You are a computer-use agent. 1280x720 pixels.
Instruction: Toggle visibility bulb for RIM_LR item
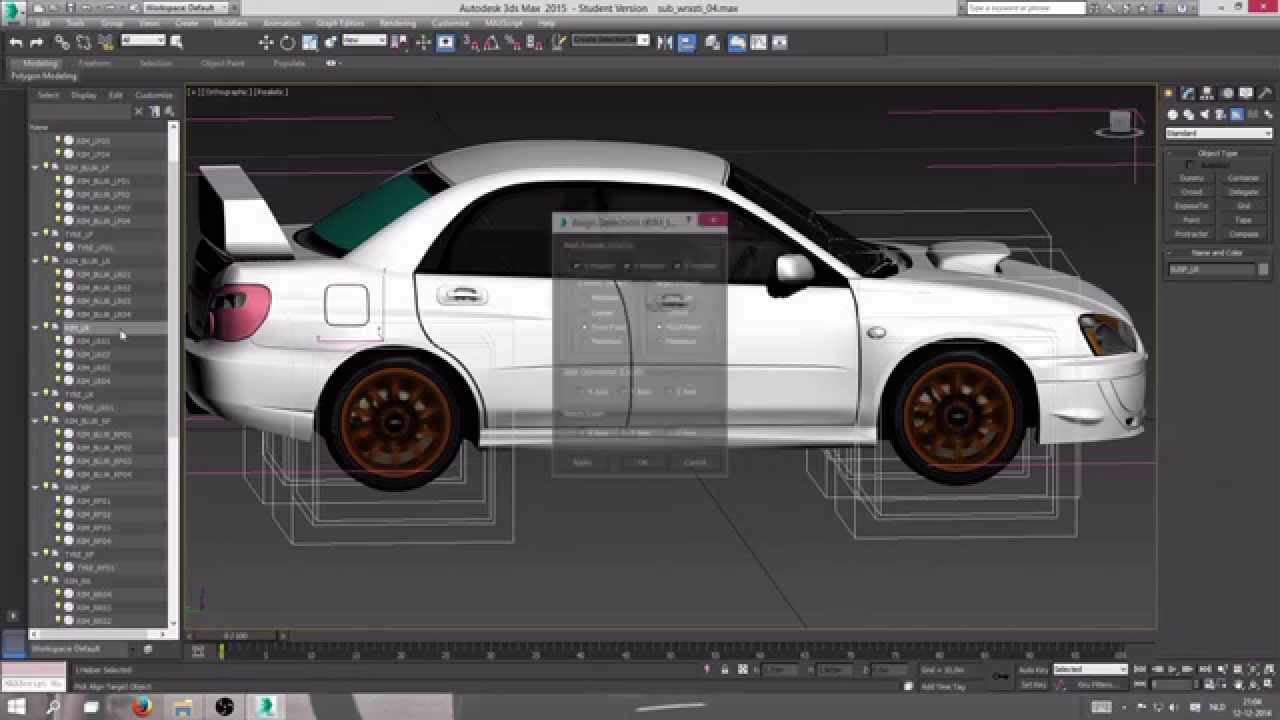[45, 327]
